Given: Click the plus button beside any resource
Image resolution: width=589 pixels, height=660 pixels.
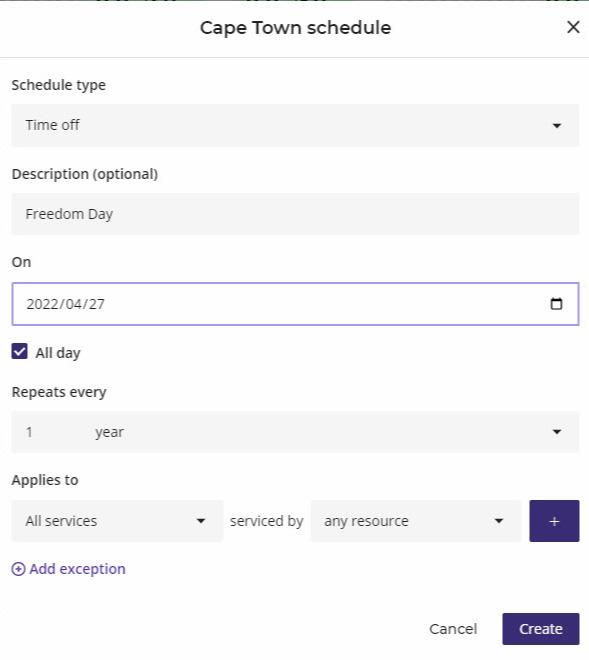Looking at the screenshot, I should pos(554,521).
